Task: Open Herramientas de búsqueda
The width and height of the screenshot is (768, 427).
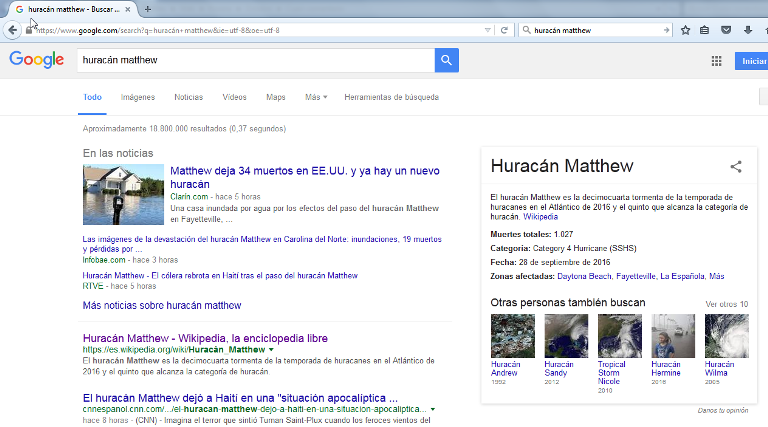Action: coord(391,97)
